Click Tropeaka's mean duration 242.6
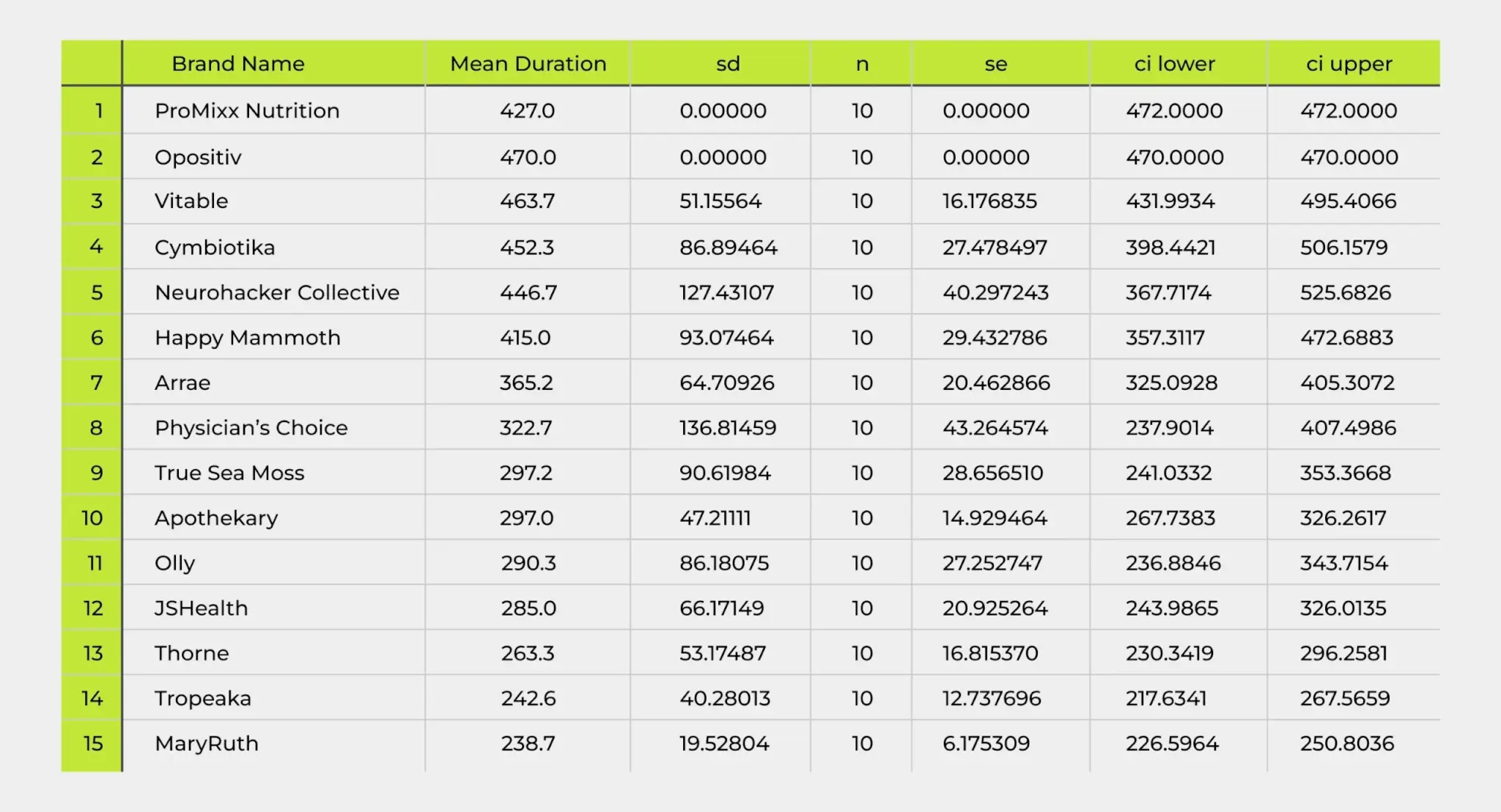Viewport: 1501px width, 812px height. 528,698
